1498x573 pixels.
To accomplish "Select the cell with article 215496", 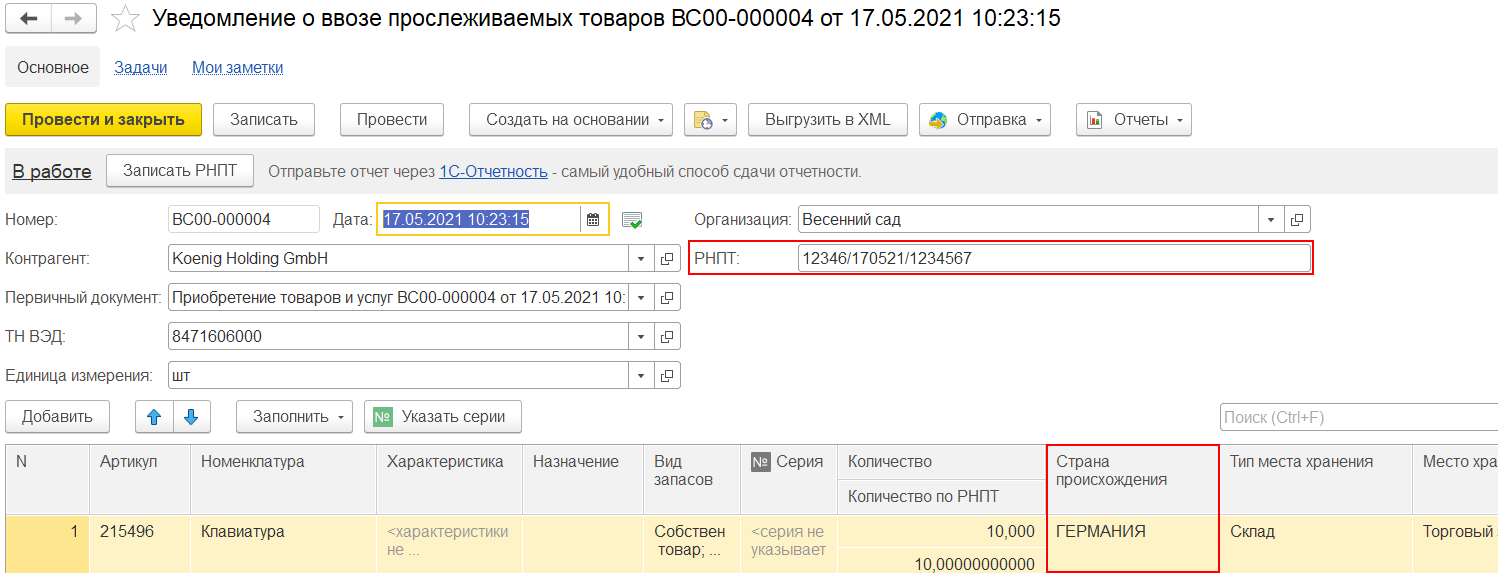I will pyautogui.click(x=139, y=543).
